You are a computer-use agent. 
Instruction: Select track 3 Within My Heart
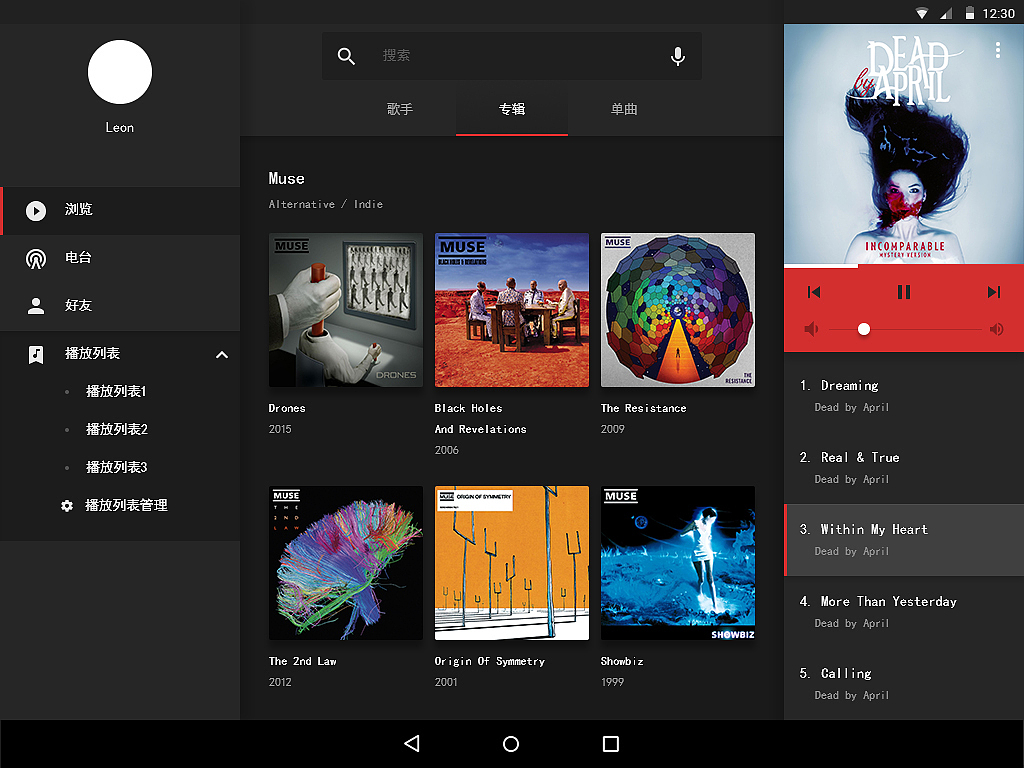(904, 539)
